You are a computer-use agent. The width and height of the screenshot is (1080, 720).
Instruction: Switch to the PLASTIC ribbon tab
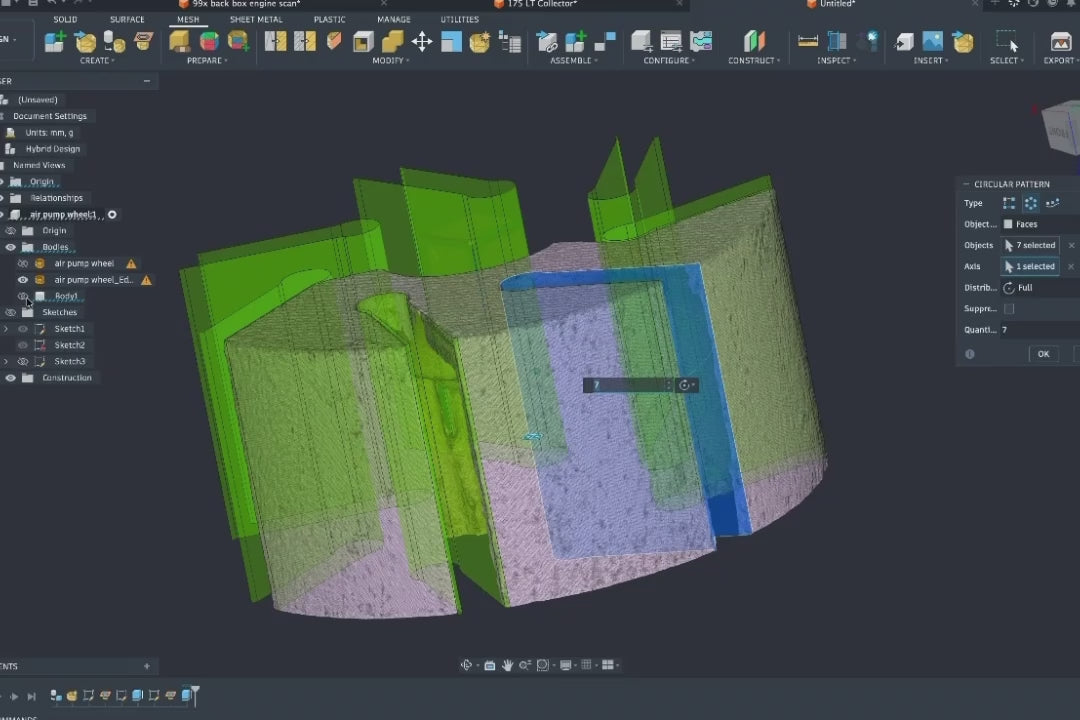pos(329,19)
